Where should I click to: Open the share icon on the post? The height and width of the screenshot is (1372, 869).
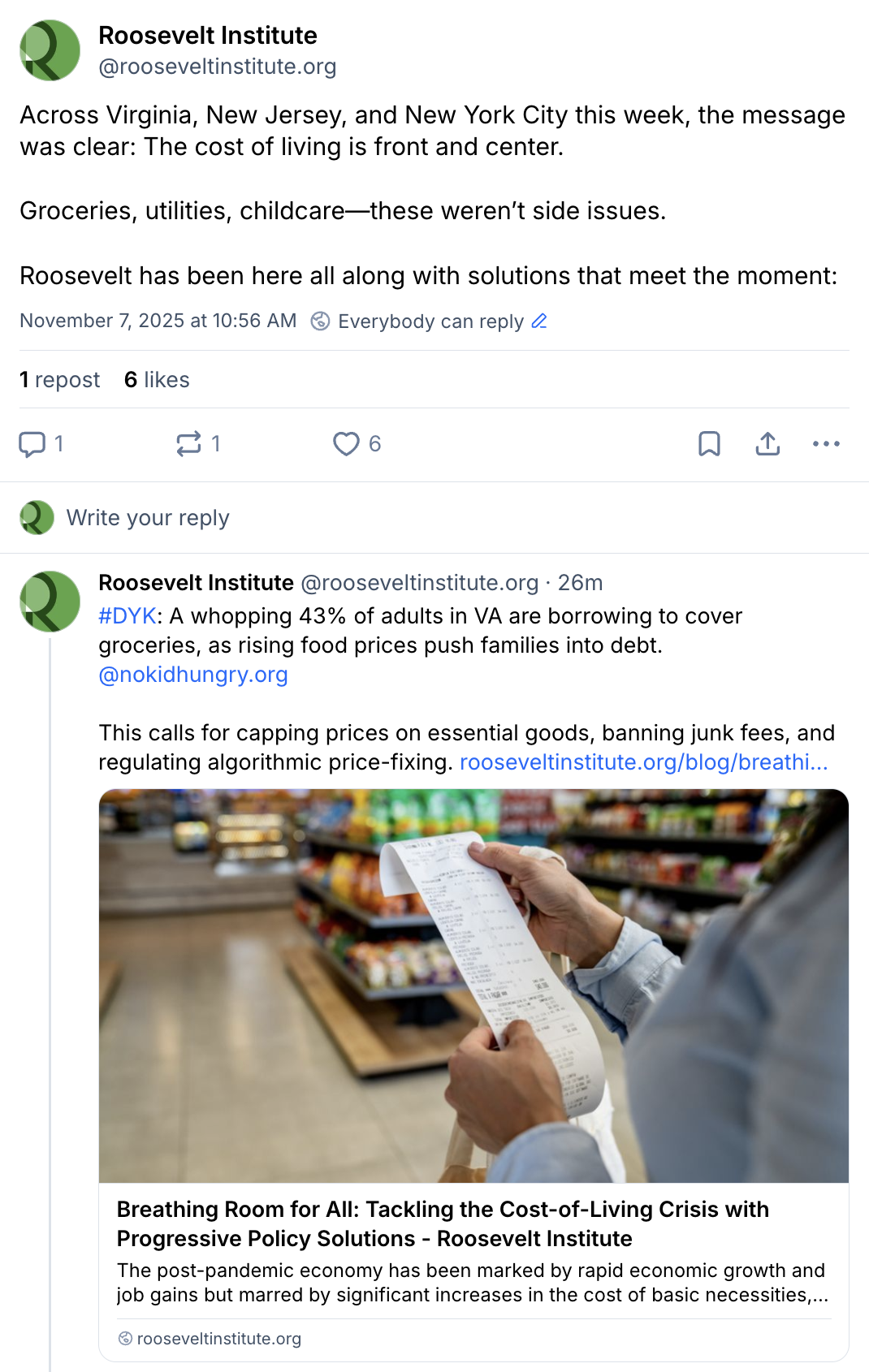pyautogui.click(x=767, y=443)
